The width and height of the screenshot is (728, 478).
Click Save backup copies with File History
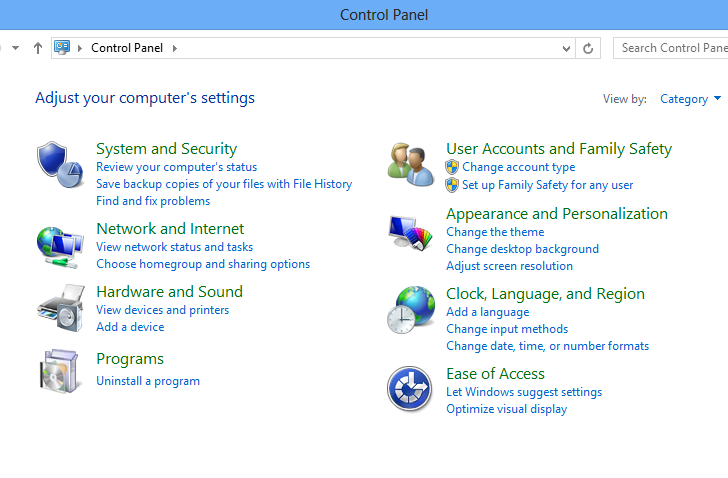224,184
